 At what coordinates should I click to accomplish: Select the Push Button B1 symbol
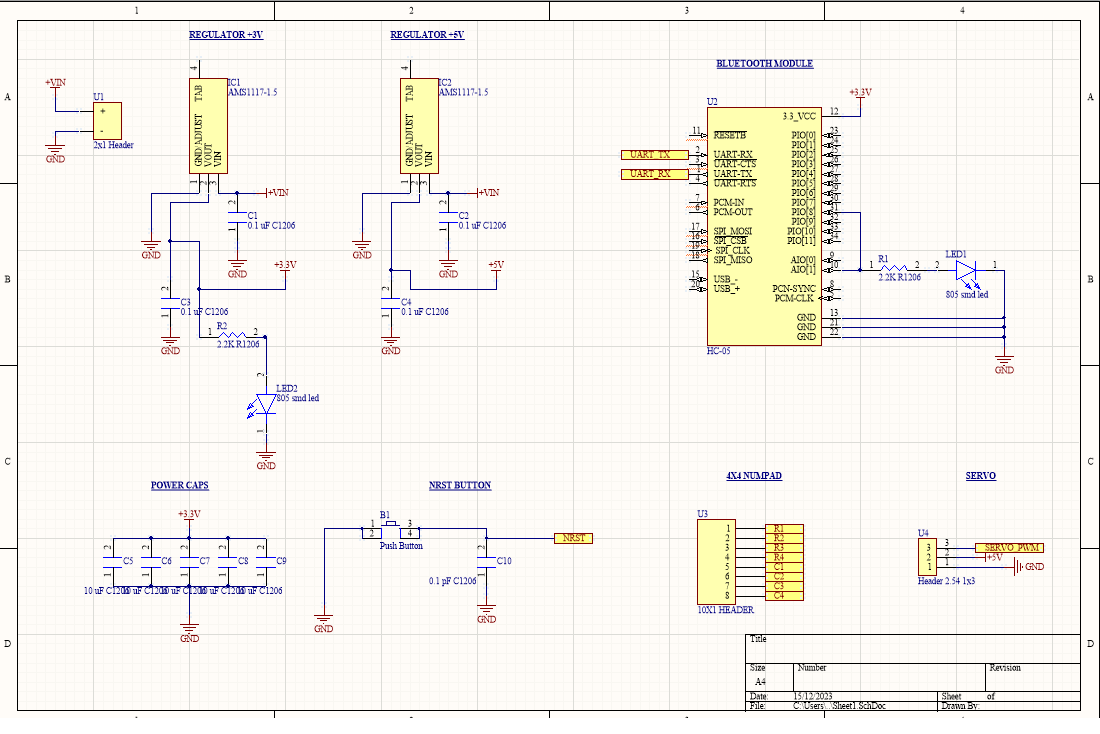pyautogui.click(x=388, y=530)
